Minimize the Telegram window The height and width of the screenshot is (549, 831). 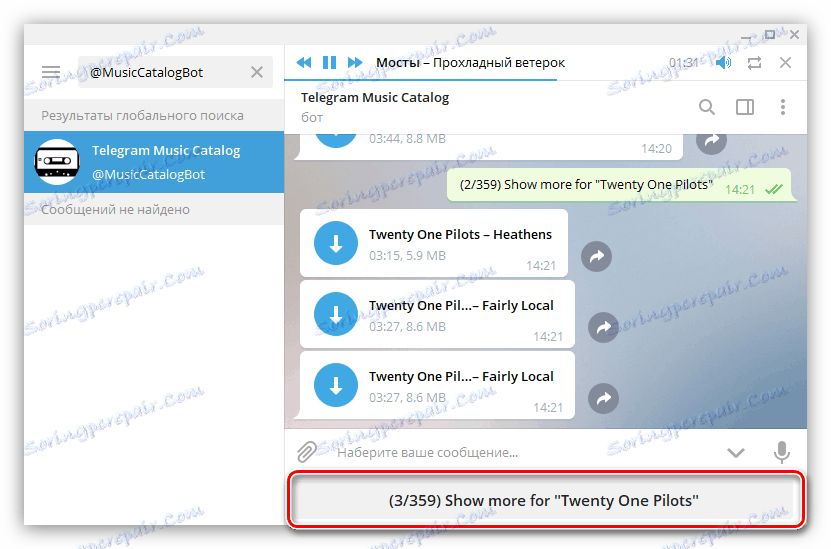coord(747,38)
